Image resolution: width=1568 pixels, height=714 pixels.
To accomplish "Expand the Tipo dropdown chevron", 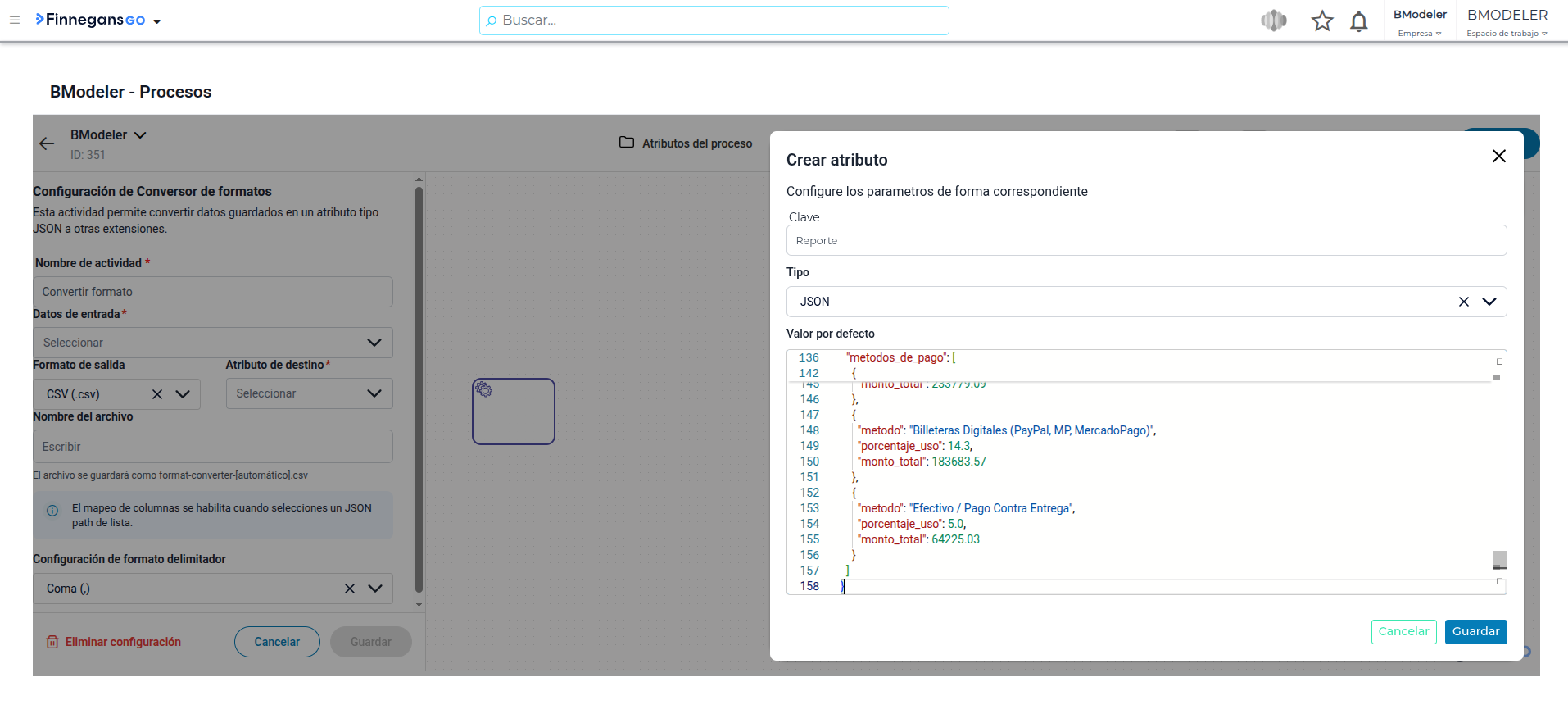I will click(1489, 302).
